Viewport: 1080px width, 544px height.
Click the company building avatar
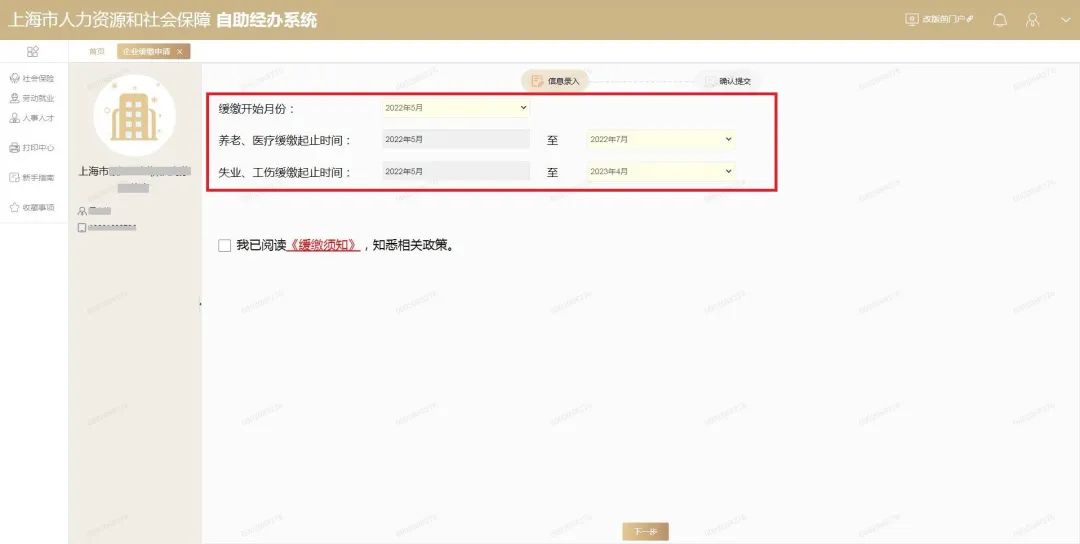(x=134, y=116)
